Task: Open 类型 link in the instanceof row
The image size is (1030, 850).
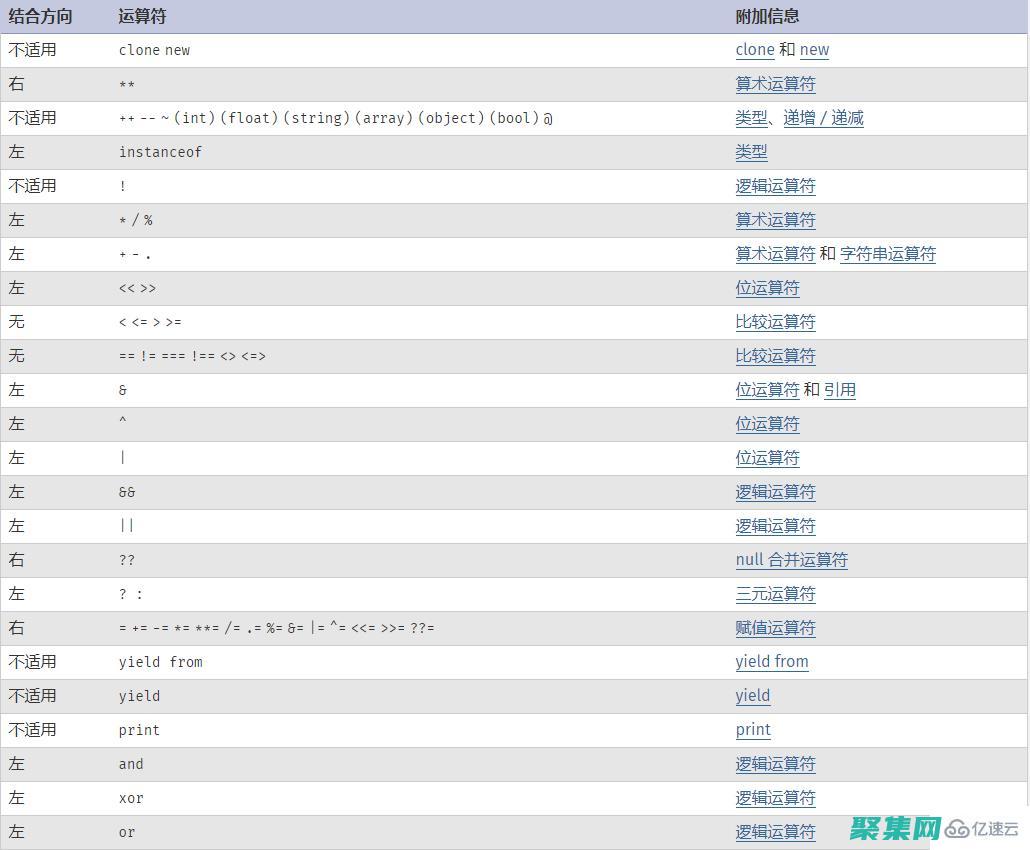Action: (x=751, y=152)
